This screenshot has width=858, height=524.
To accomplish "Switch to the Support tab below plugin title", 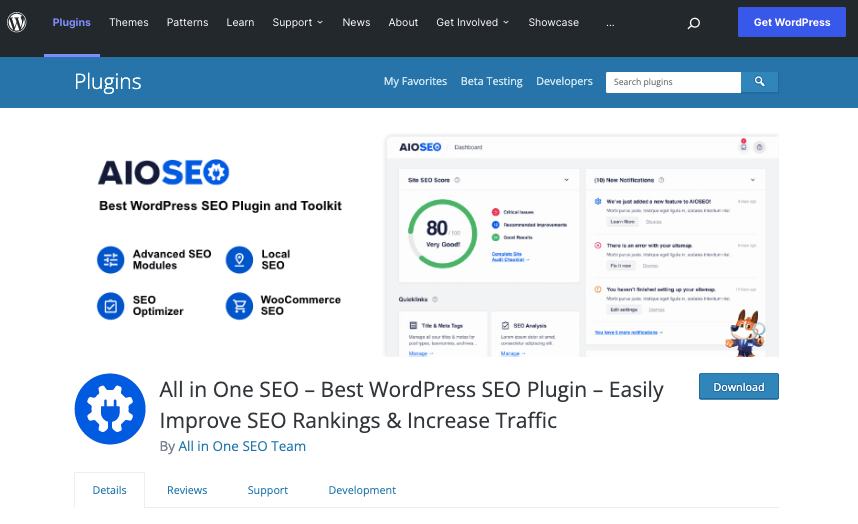I will (x=268, y=490).
